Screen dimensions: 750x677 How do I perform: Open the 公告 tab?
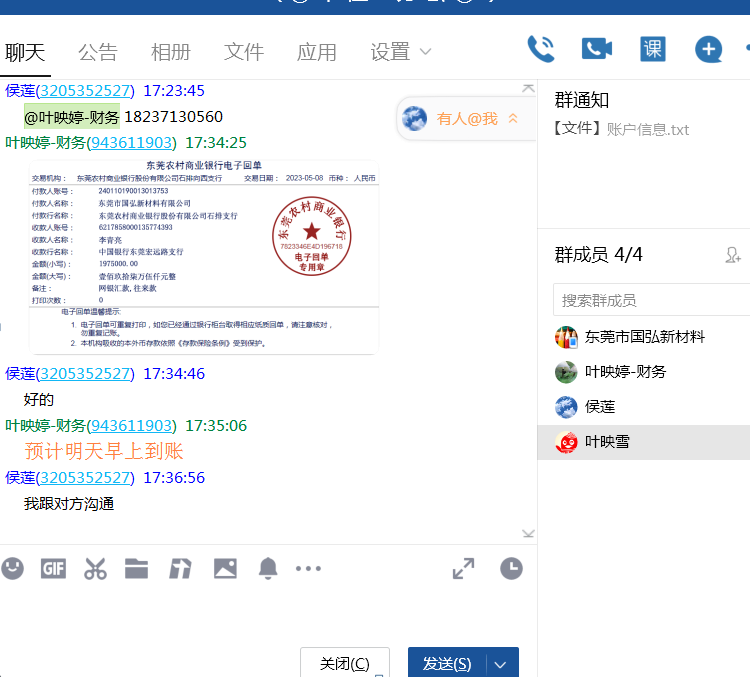pos(98,52)
